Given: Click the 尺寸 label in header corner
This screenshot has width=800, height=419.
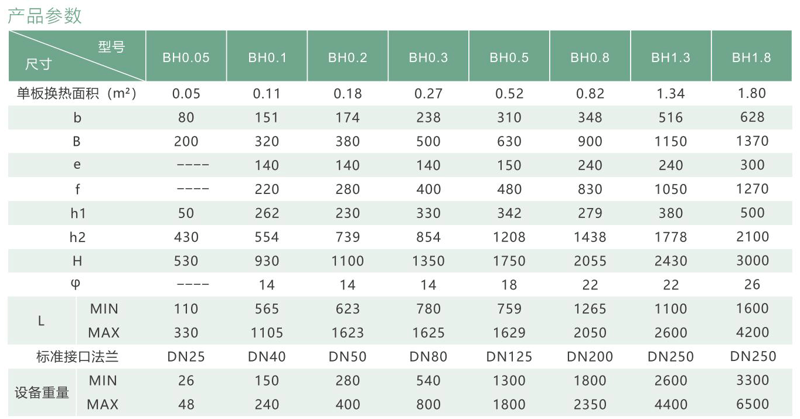Looking at the screenshot, I should click(x=38, y=64).
